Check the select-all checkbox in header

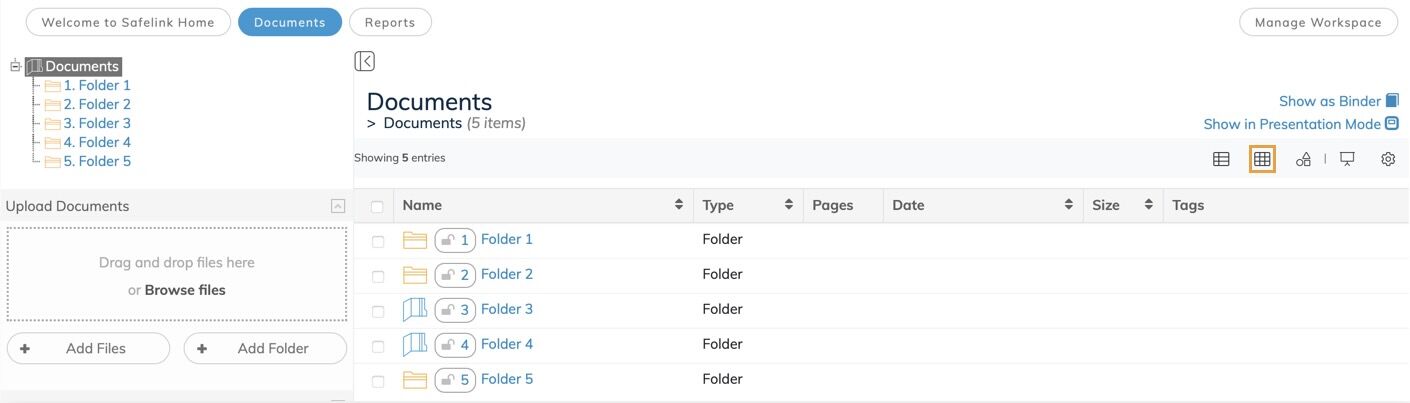pos(377,207)
